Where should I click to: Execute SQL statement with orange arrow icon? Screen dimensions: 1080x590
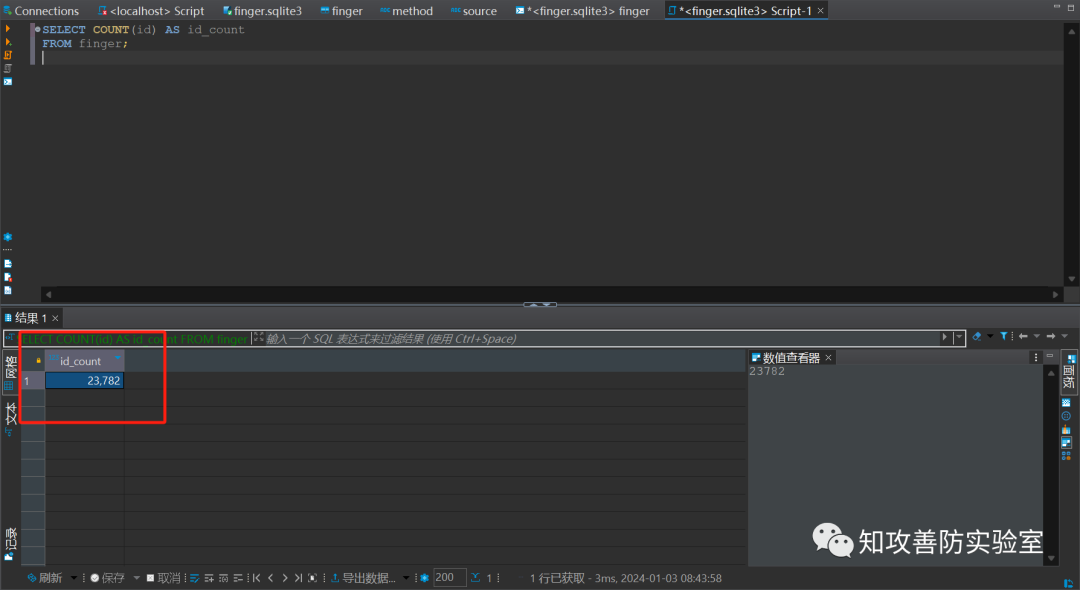(8, 29)
